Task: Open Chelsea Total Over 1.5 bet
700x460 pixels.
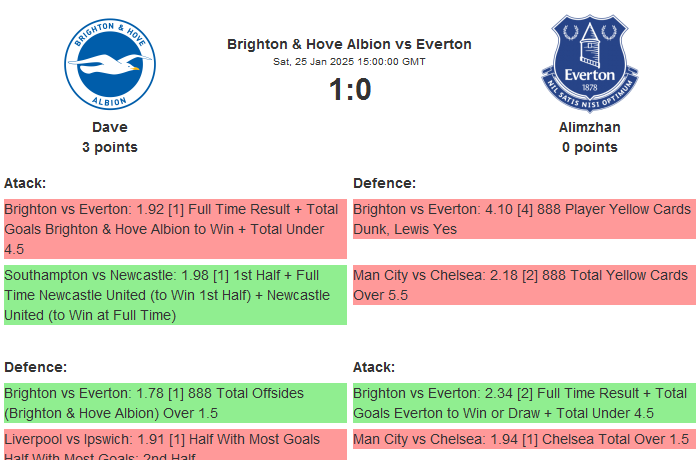Action: click(523, 440)
